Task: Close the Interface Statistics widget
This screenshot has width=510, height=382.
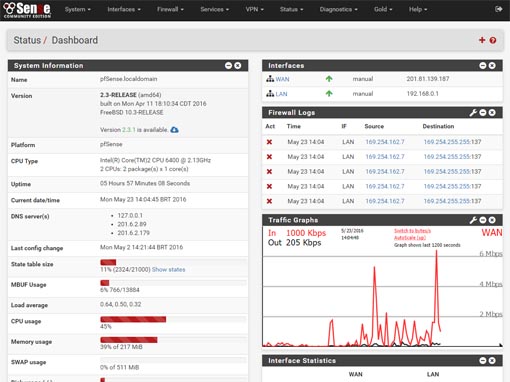Action: coord(492,361)
